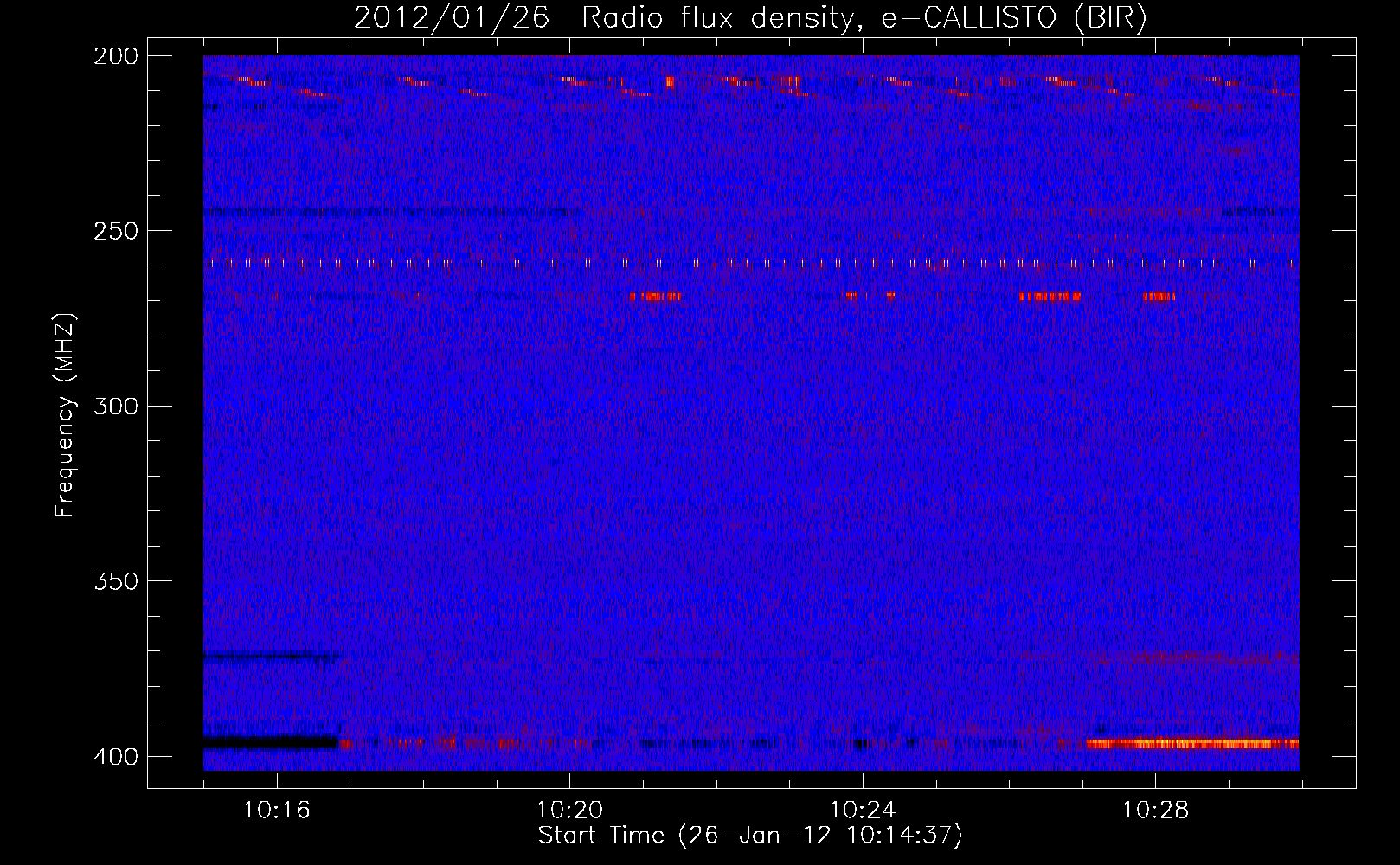The height and width of the screenshot is (865, 1400).
Task: Click the bright yellow emission band near 400 MHz
Action: point(1192,743)
